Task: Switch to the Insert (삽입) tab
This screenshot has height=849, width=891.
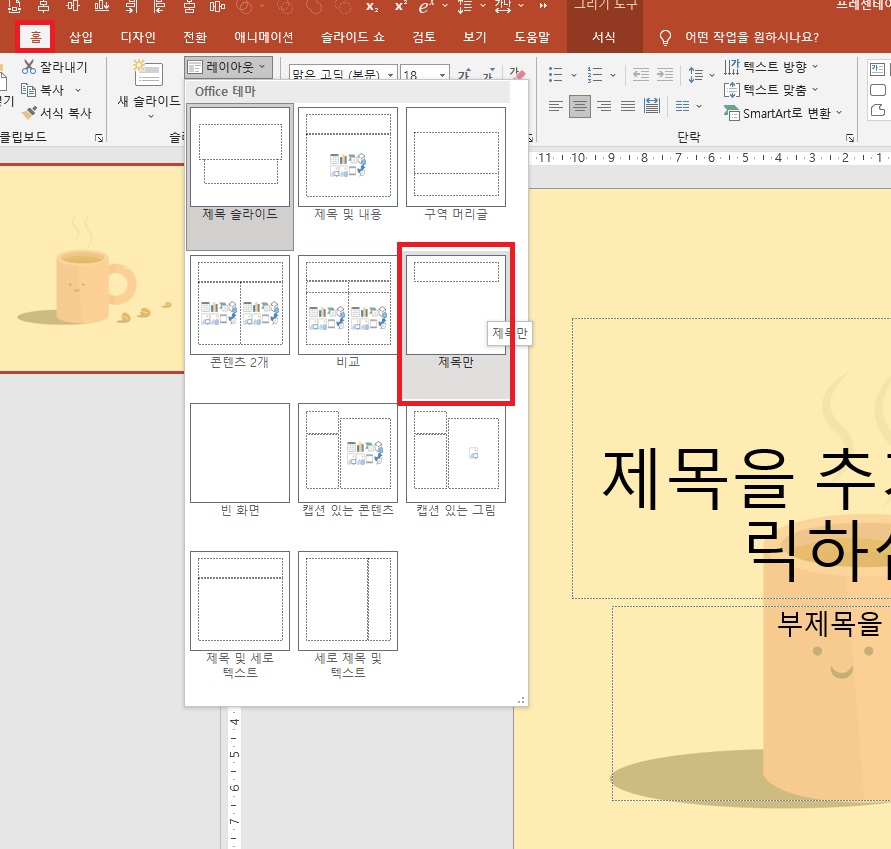Action: (81, 38)
